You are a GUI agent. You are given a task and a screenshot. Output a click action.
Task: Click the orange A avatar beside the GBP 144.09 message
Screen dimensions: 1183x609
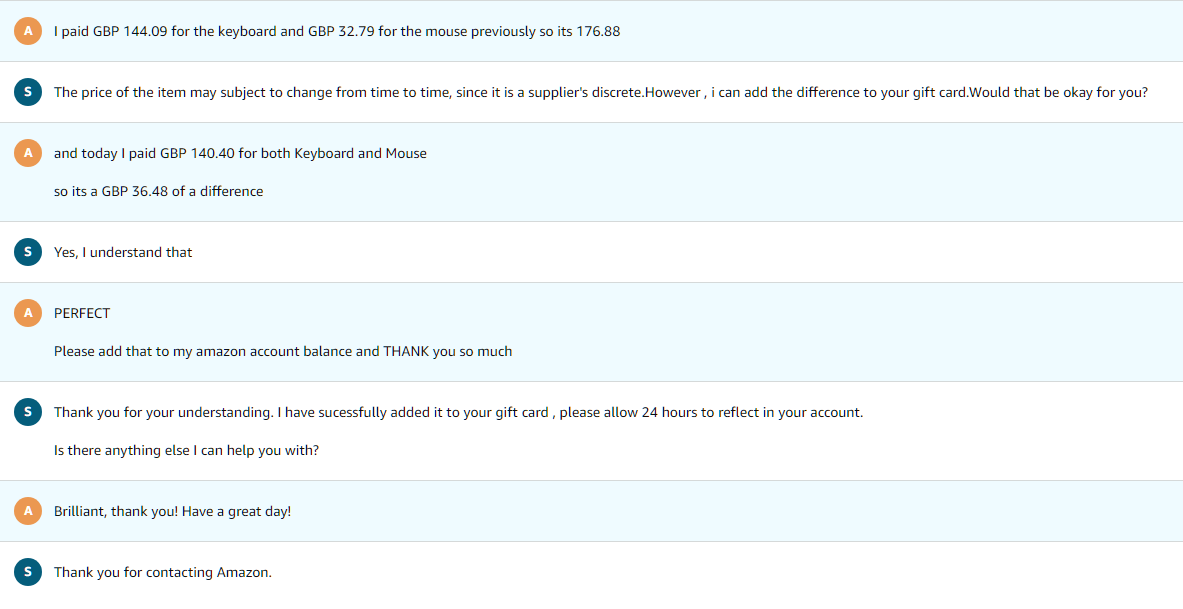click(28, 31)
